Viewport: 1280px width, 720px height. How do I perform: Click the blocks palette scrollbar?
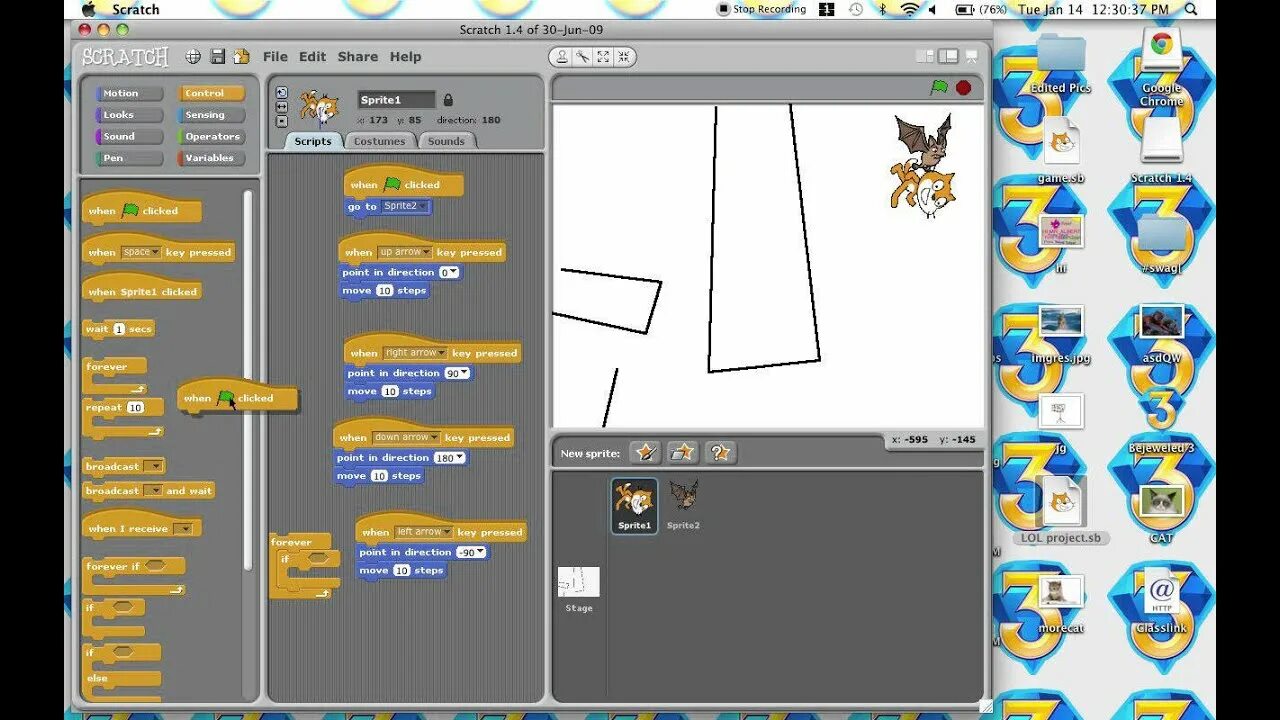tap(248, 380)
